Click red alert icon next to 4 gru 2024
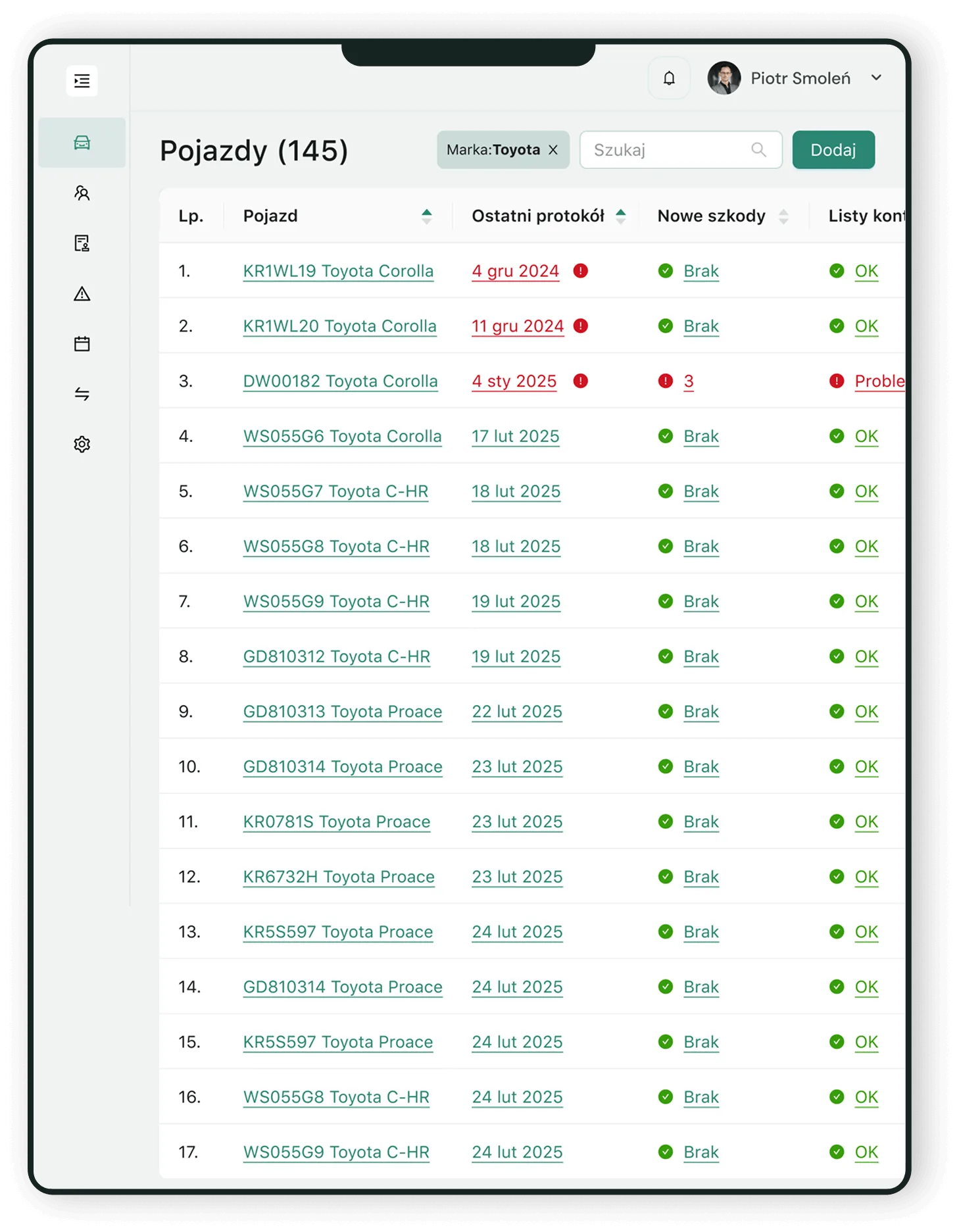959x1232 pixels. pyautogui.click(x=580, y=271)
